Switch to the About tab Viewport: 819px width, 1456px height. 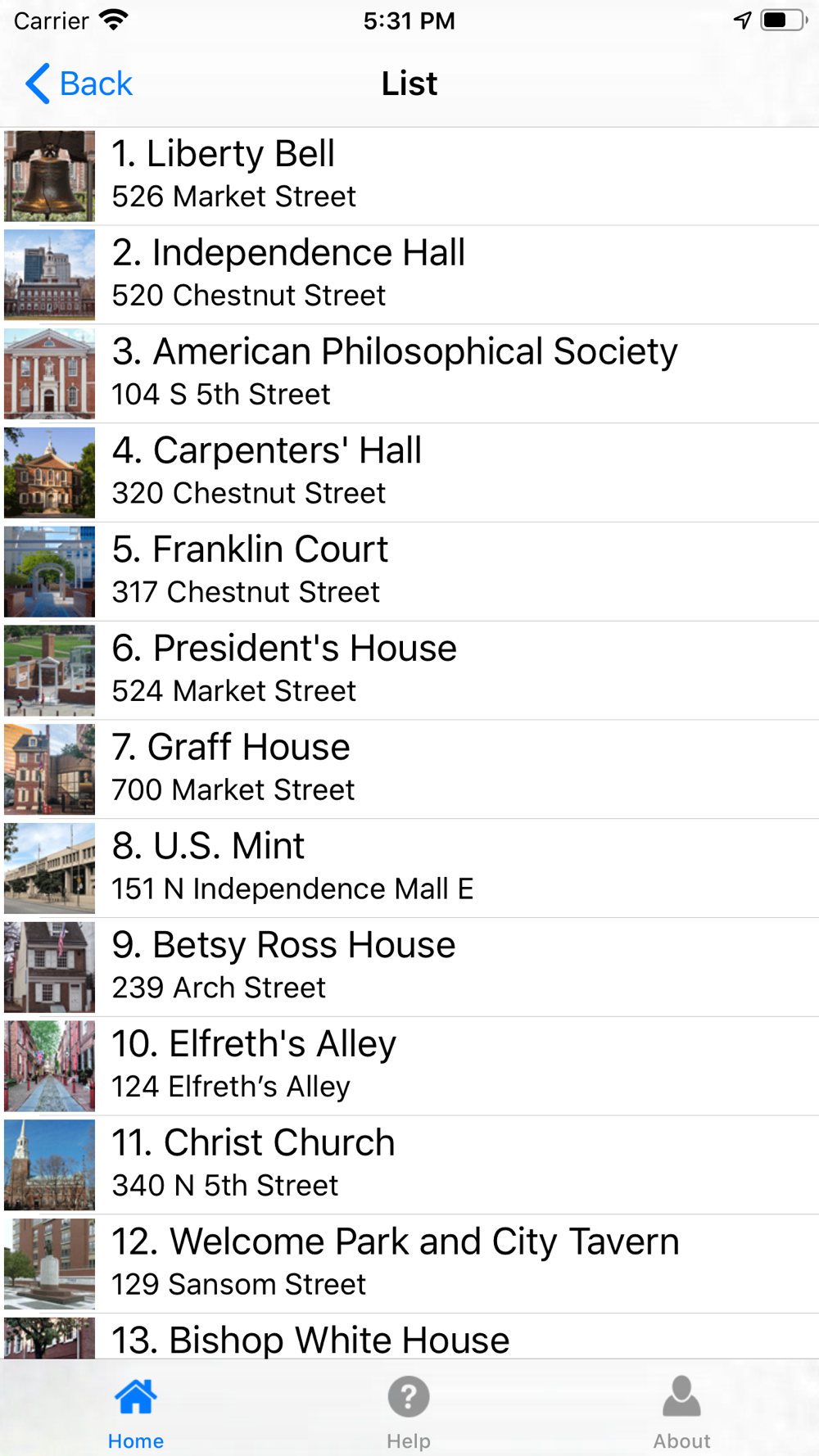(x=681, y=1412)
